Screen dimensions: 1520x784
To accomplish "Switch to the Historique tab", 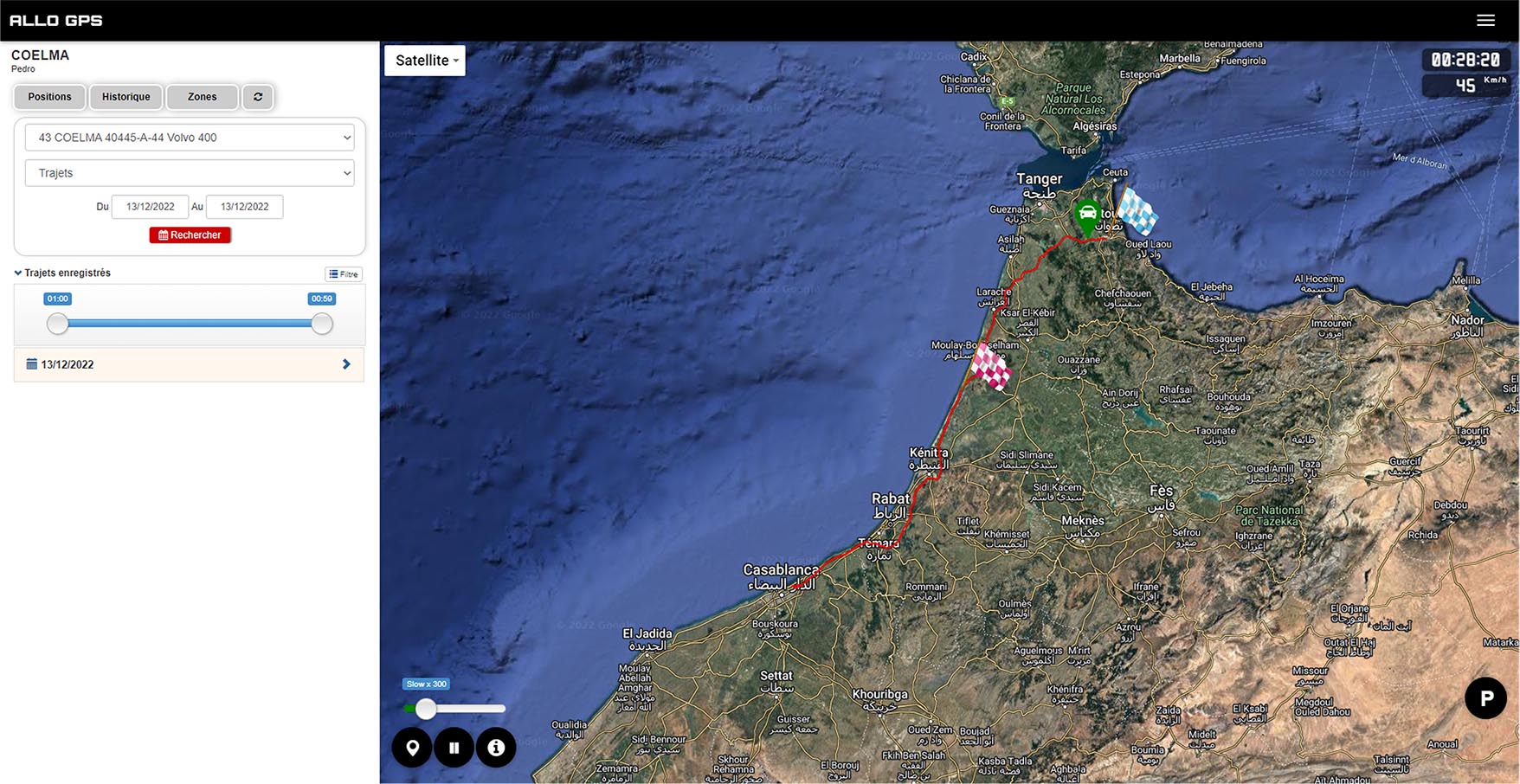I will pos(126,97).
